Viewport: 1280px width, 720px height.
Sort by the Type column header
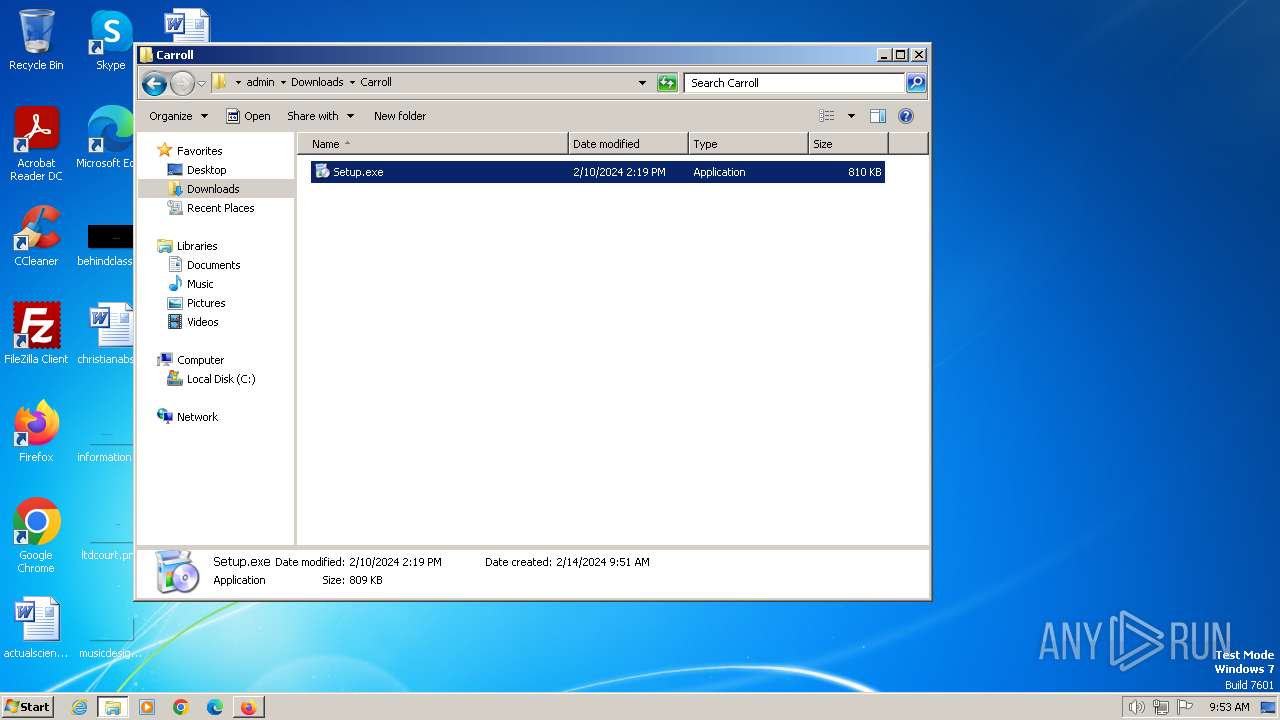pyautogui.click(x=748, y=144)
